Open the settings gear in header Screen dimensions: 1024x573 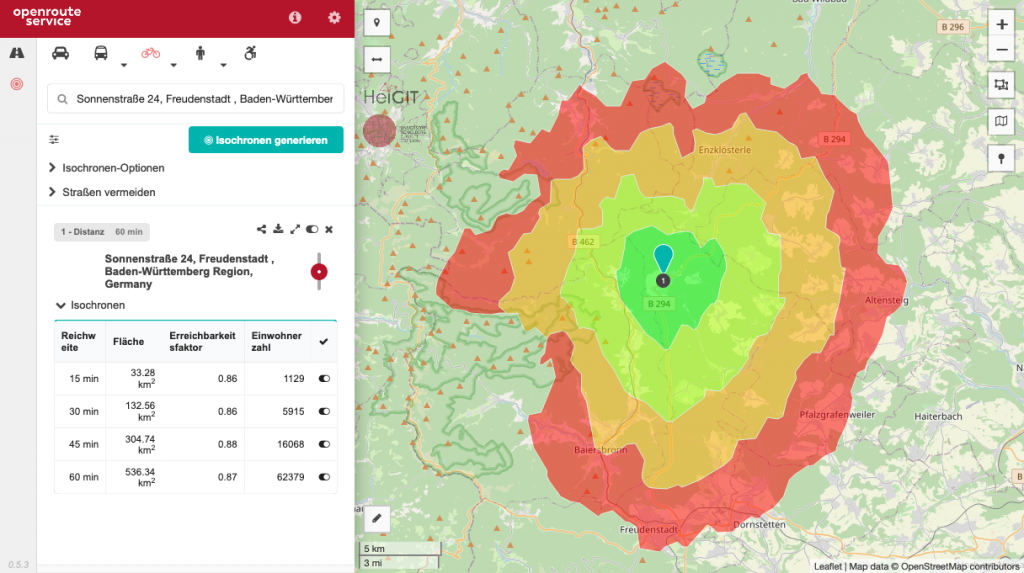click(334, 17)
